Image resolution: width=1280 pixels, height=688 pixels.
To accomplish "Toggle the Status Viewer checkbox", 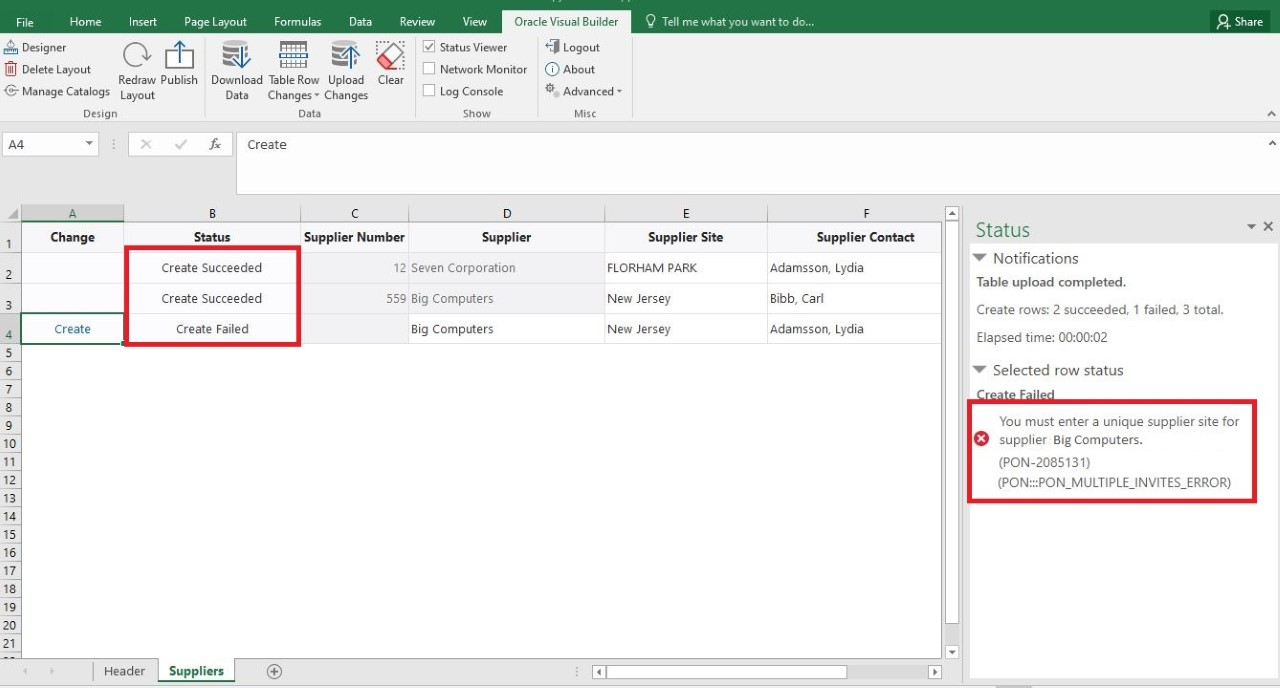I will pos(429,47).
